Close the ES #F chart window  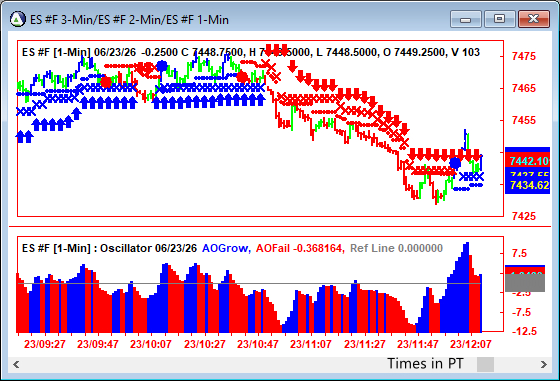[x=533, y=19]
